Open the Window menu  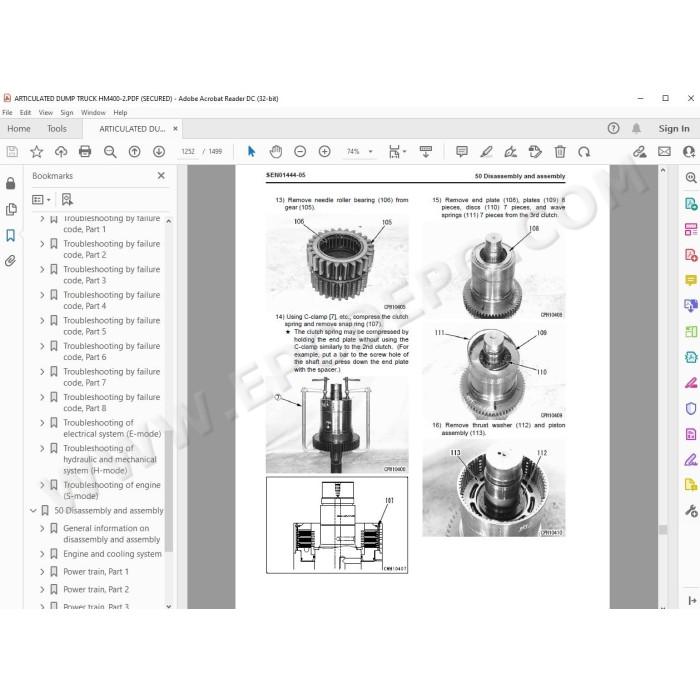[93, 112]
